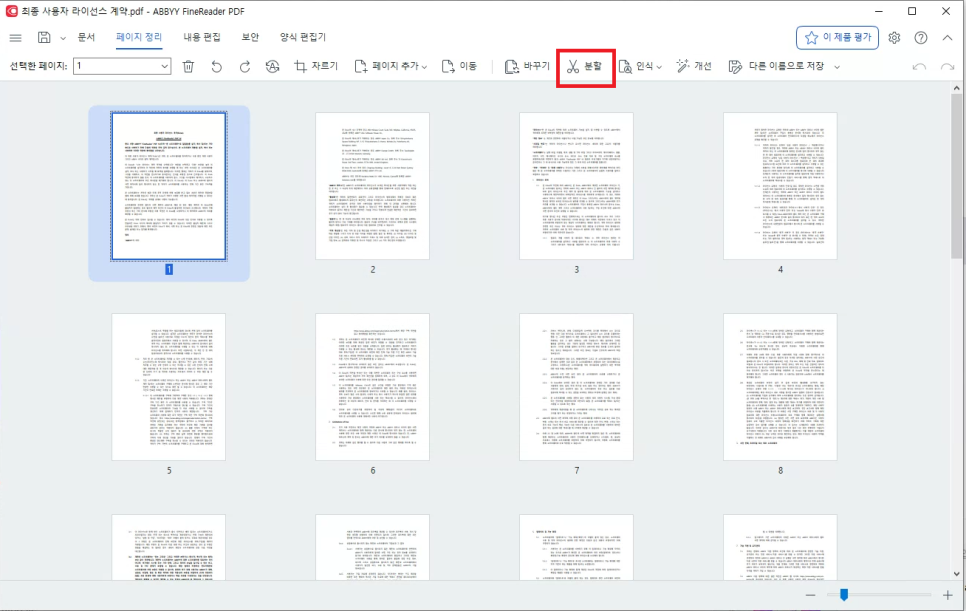This screenshot has width=966, height=611.
Task: Click the 페이지 추가 button
Action: pyautogui.click(x=386, y=66)
